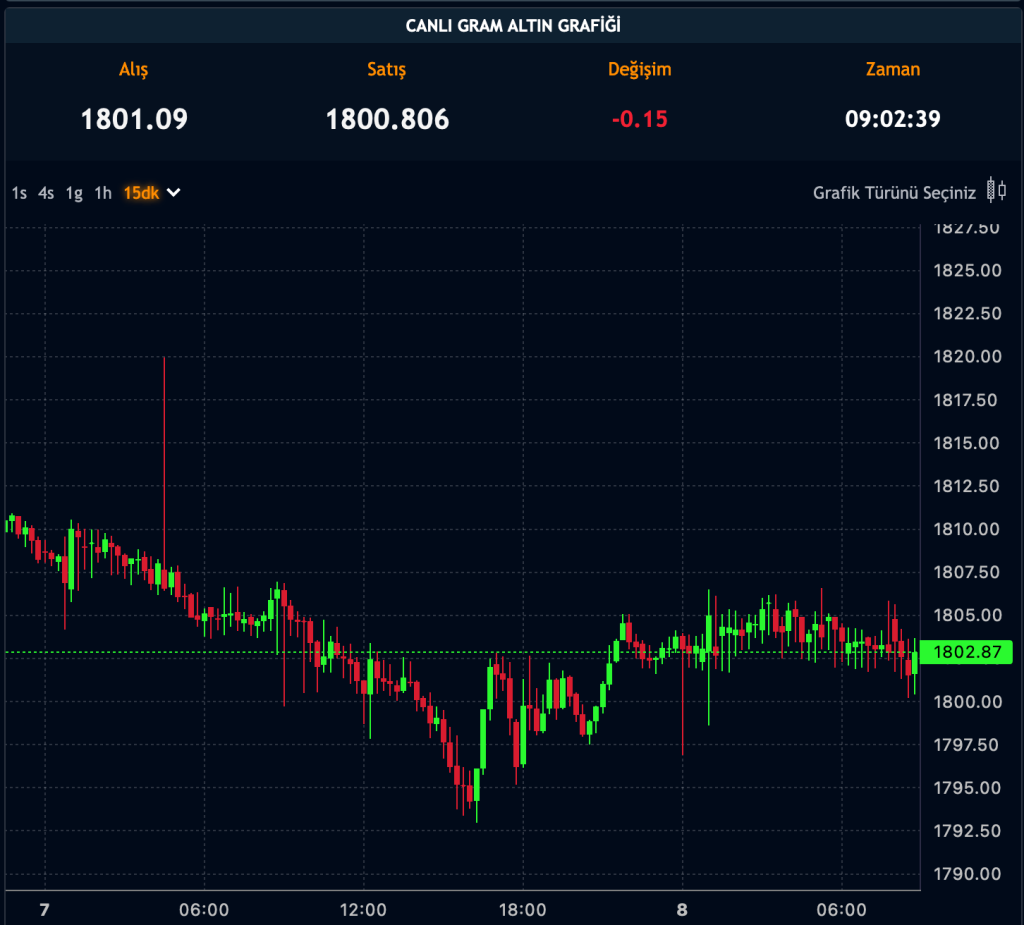Click the 1800.00 price axis label
1024x925 pixels.
967,702
